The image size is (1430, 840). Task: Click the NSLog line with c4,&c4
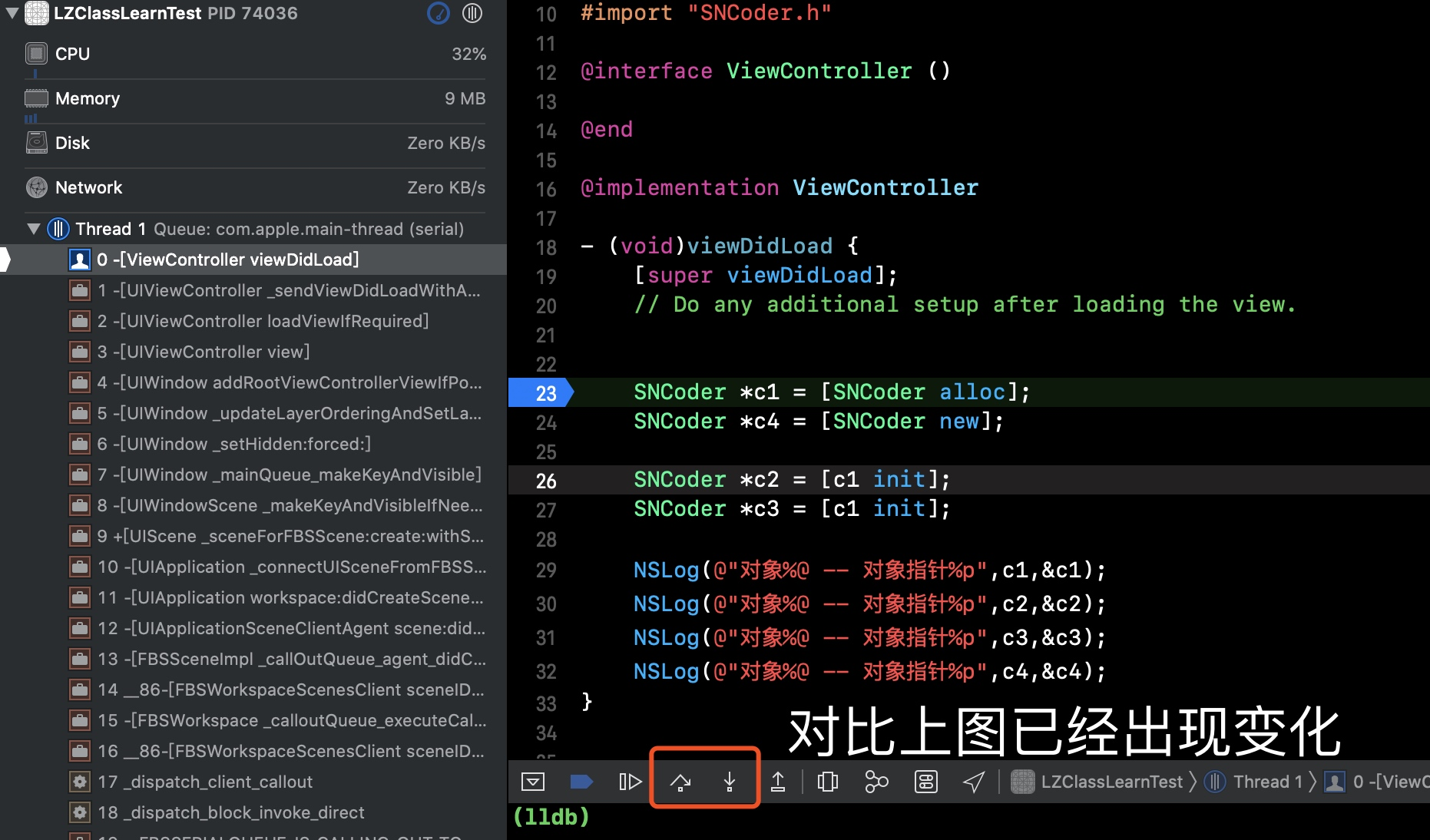coord(869,671)
